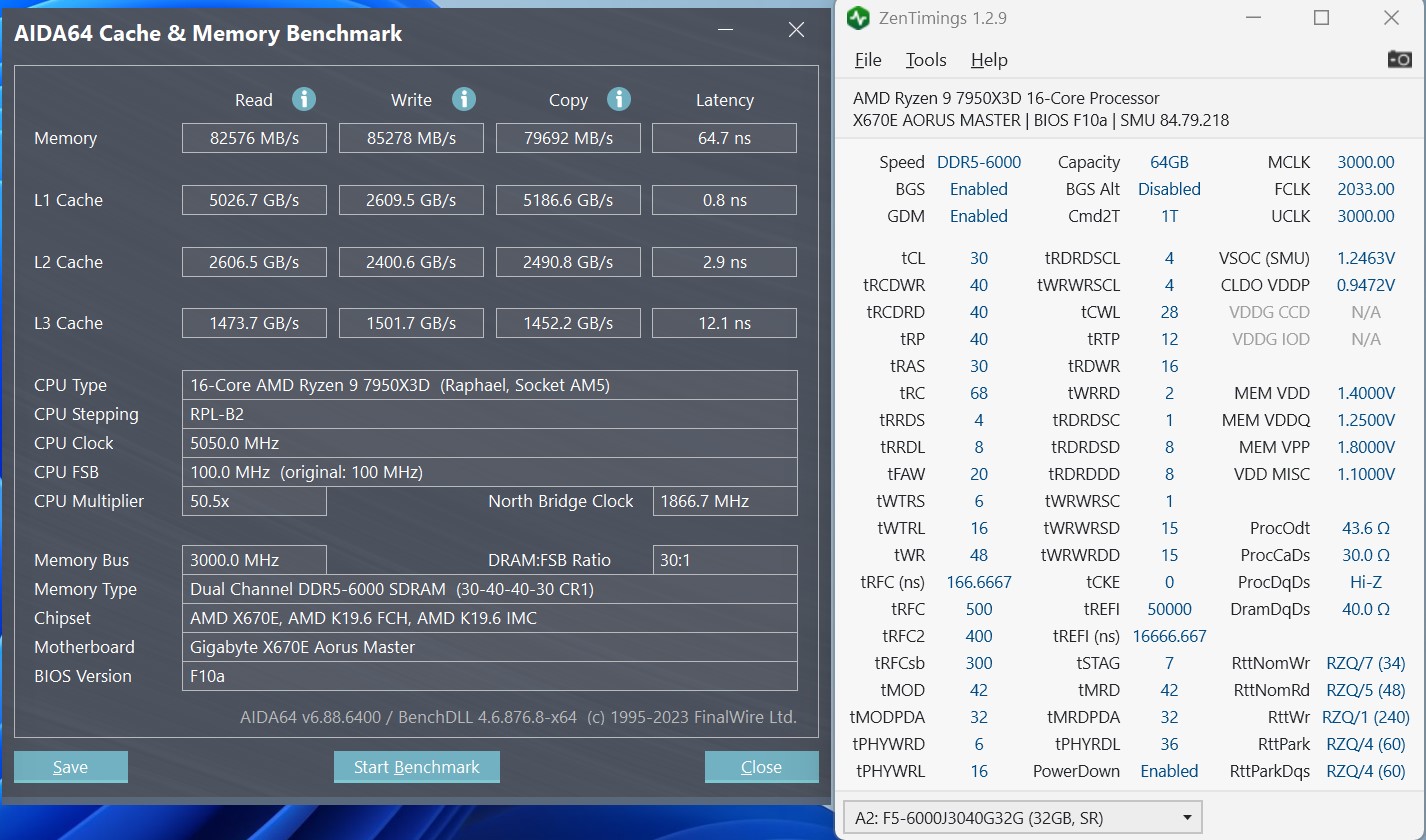Click the Chipset field AMD X670E
This screenshot has height=840, width=1426.
click(x=490, y=618)
